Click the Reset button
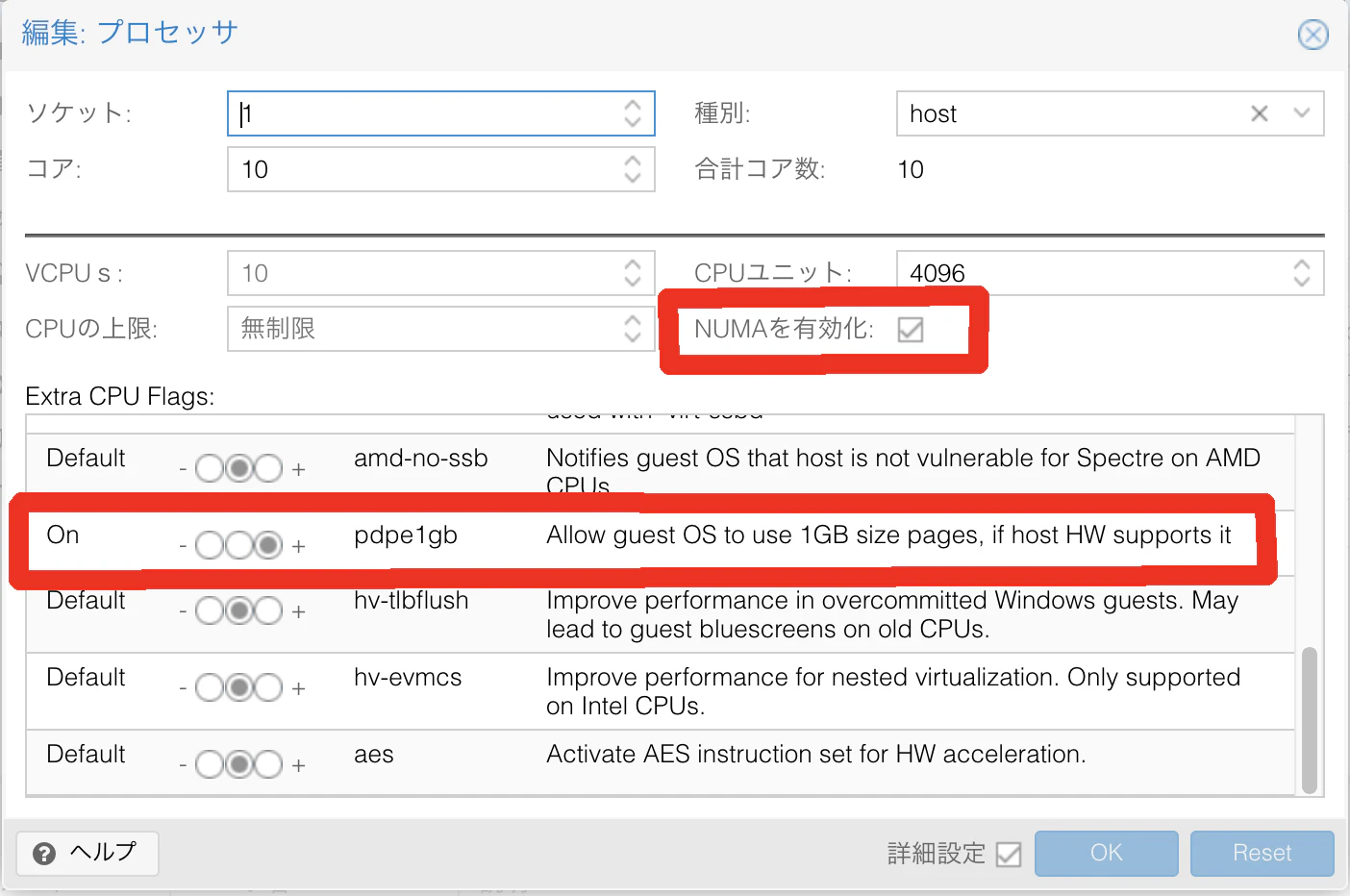 [x=1262, y=853]
